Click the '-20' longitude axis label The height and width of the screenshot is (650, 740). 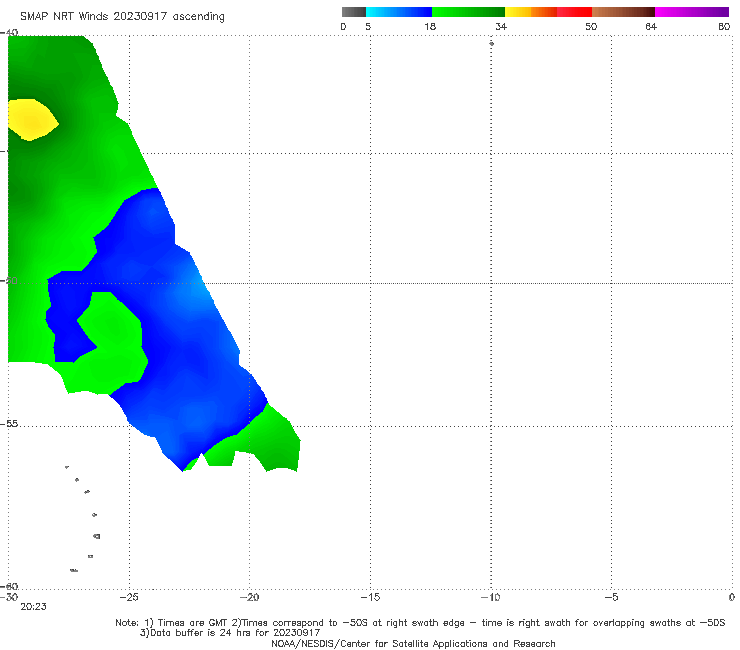pos(249,597)
